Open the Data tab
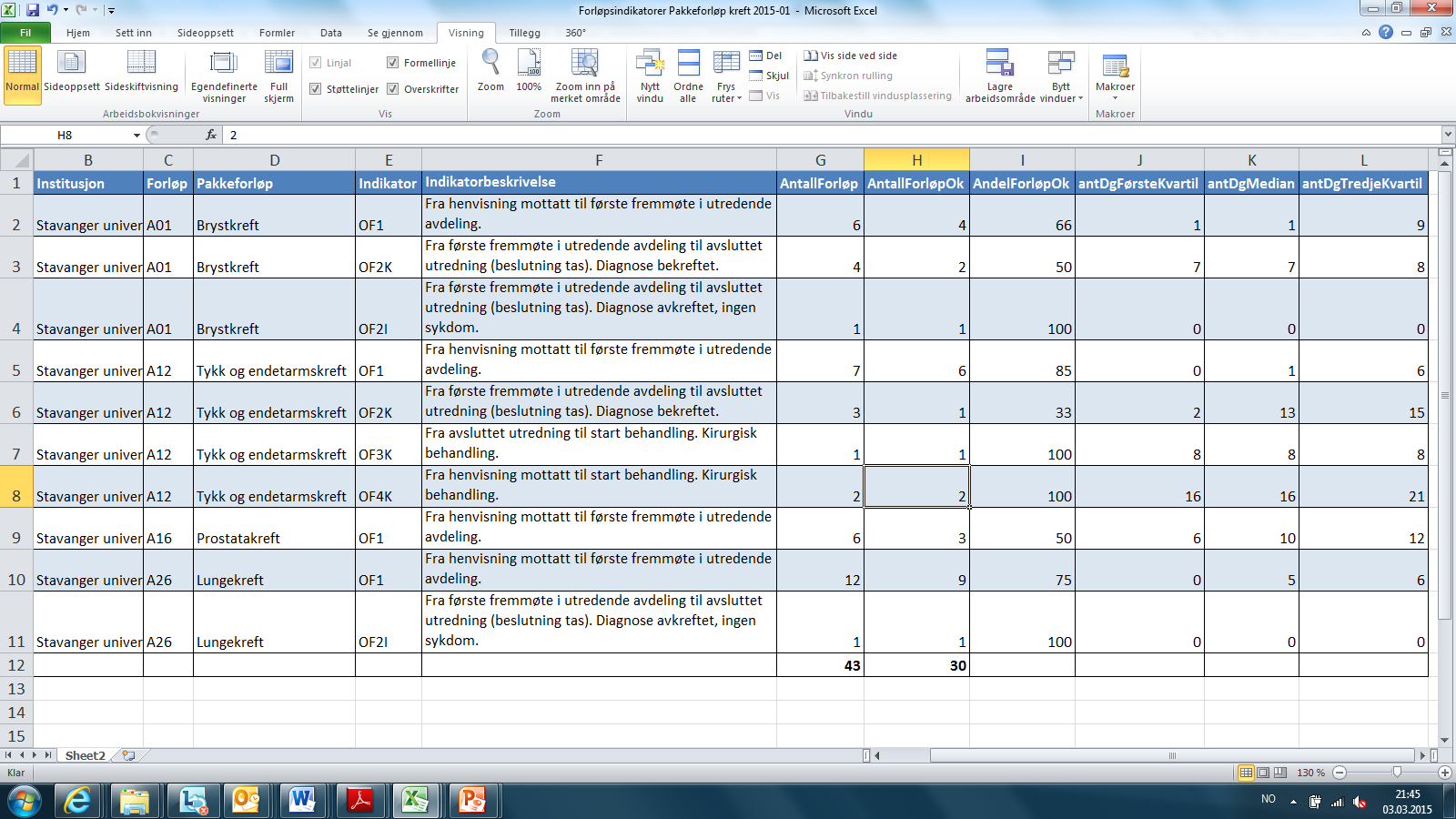This screenshot has height=819, width=1456. [x=331, y=33]
